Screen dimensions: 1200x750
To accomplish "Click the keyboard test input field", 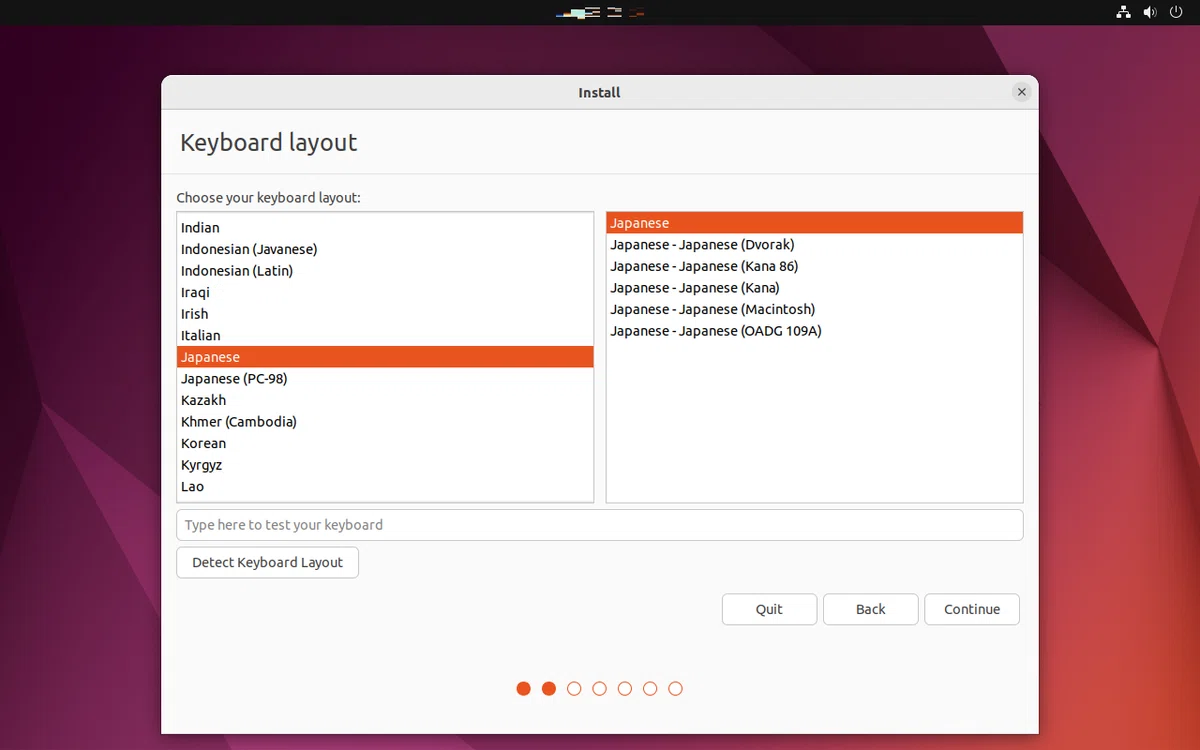I will 600,525.
